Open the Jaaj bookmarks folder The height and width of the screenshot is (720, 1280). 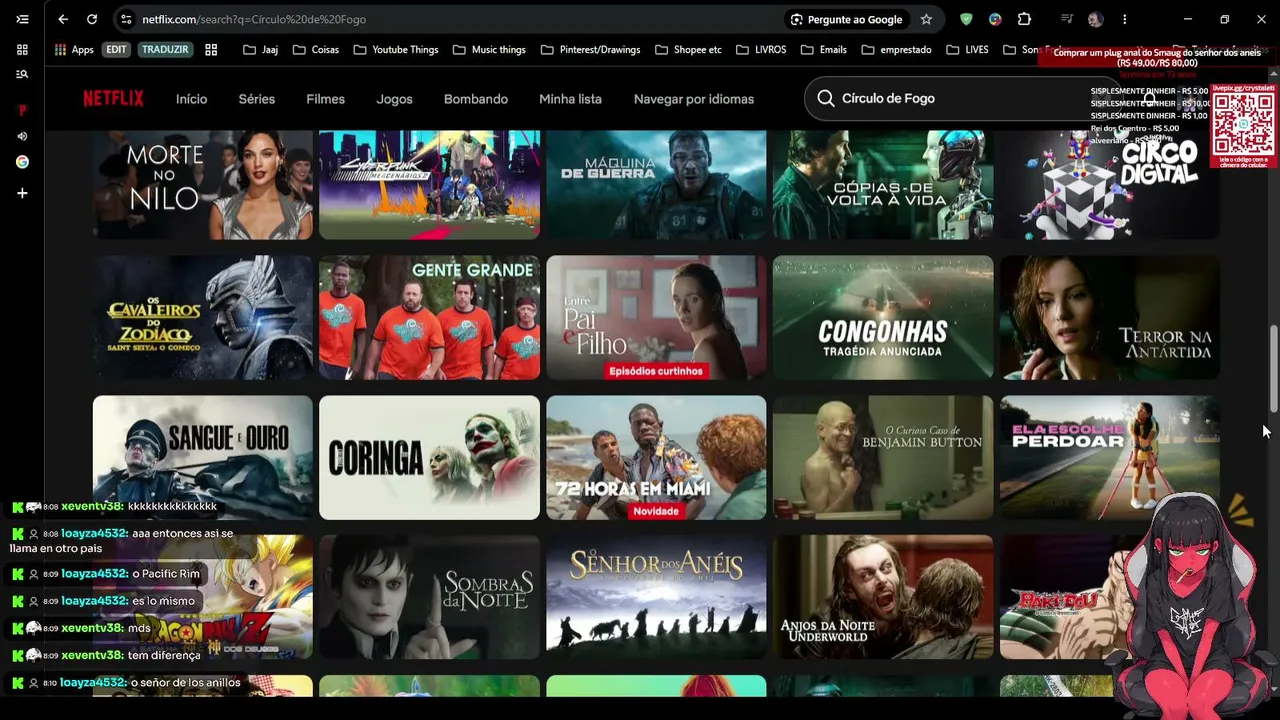[260, 50]
